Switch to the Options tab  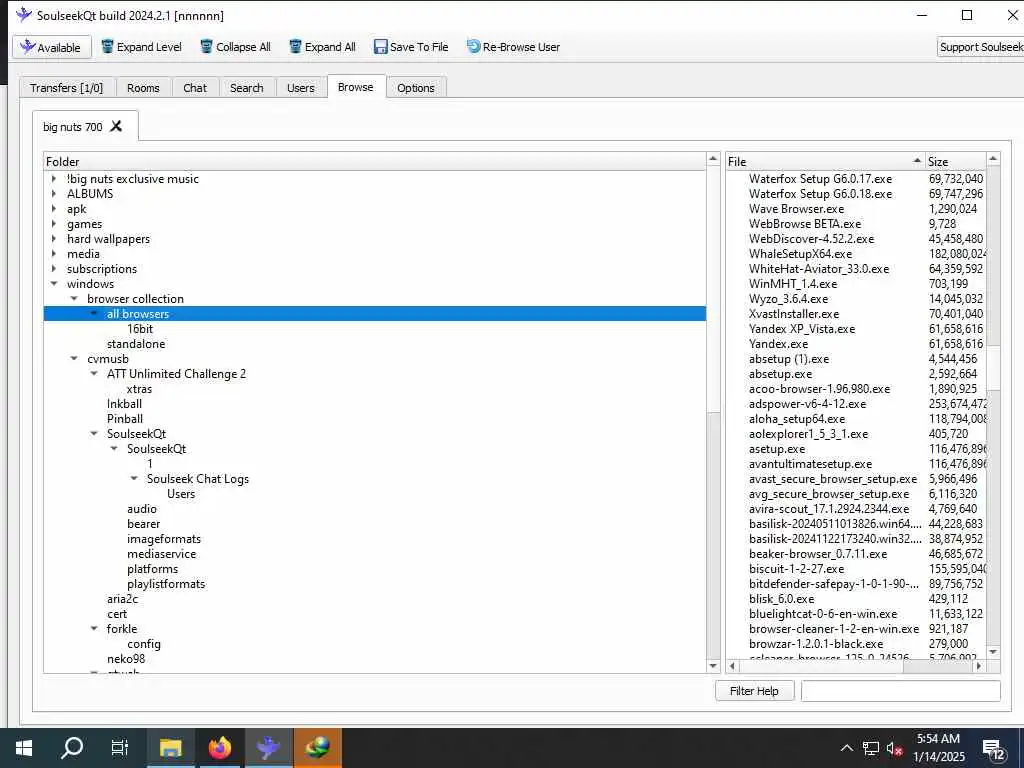click(415, 88)
